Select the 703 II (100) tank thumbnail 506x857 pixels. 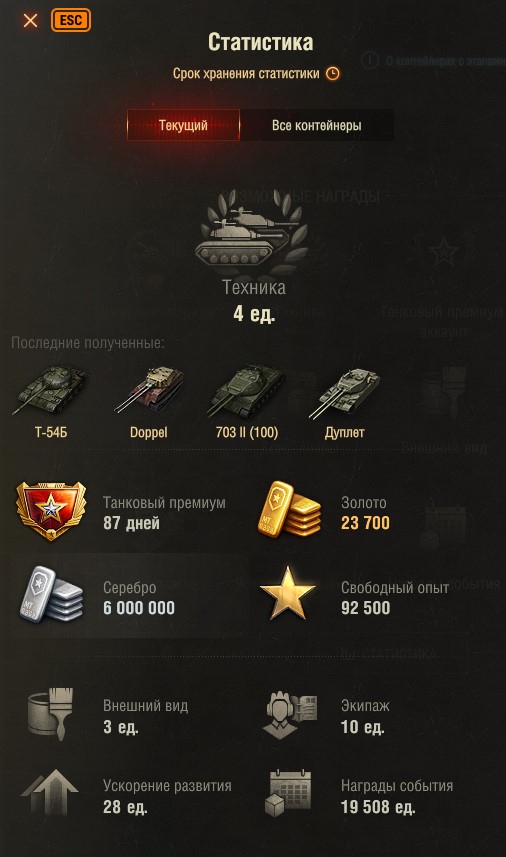pyautogui.click(x=246, y=390)
